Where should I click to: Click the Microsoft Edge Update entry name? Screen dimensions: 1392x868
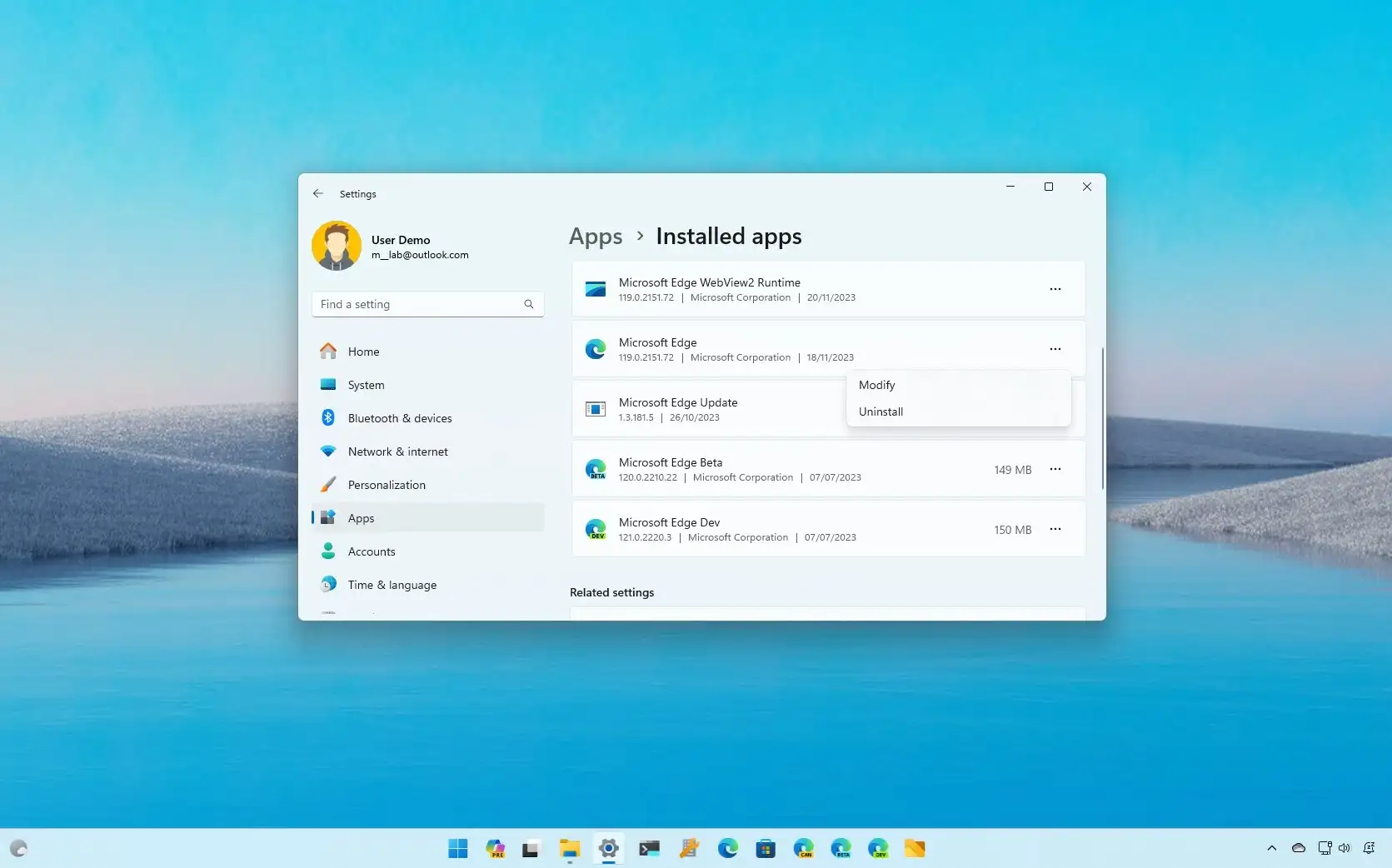(x=678, y=402)
